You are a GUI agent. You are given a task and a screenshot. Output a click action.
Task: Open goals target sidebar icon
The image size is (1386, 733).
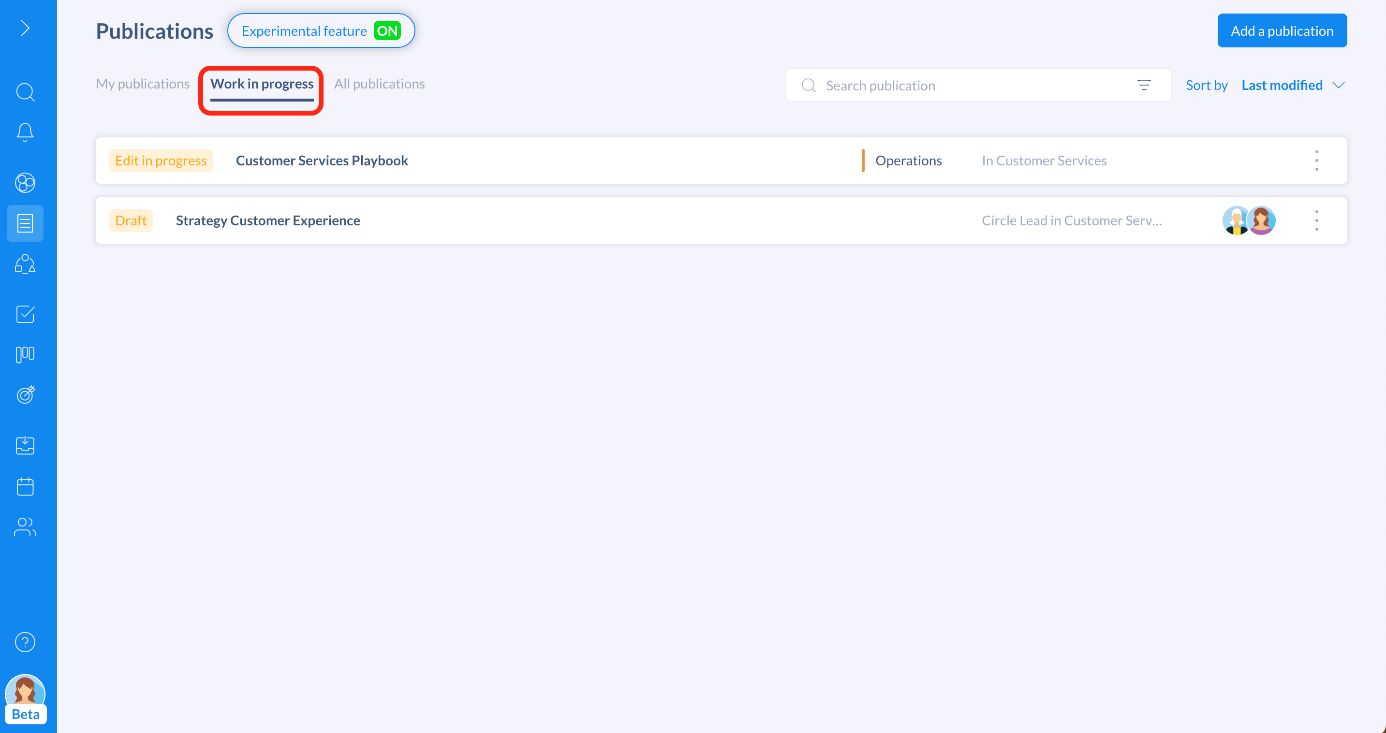pyautogui.click(x=25, y=395)
